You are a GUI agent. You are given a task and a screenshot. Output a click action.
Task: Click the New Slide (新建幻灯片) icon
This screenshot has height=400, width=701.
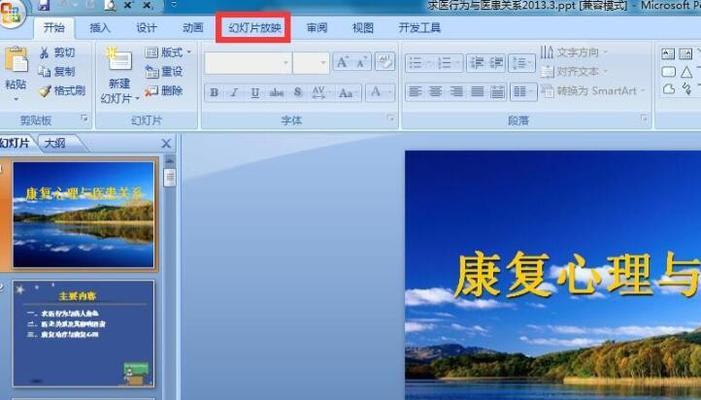coord(119,59)
